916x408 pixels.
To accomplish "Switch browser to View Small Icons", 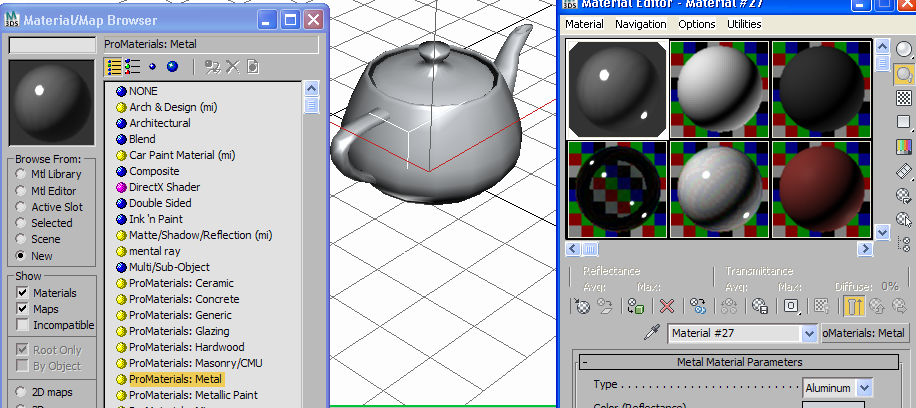I will [x=152, y=67].
